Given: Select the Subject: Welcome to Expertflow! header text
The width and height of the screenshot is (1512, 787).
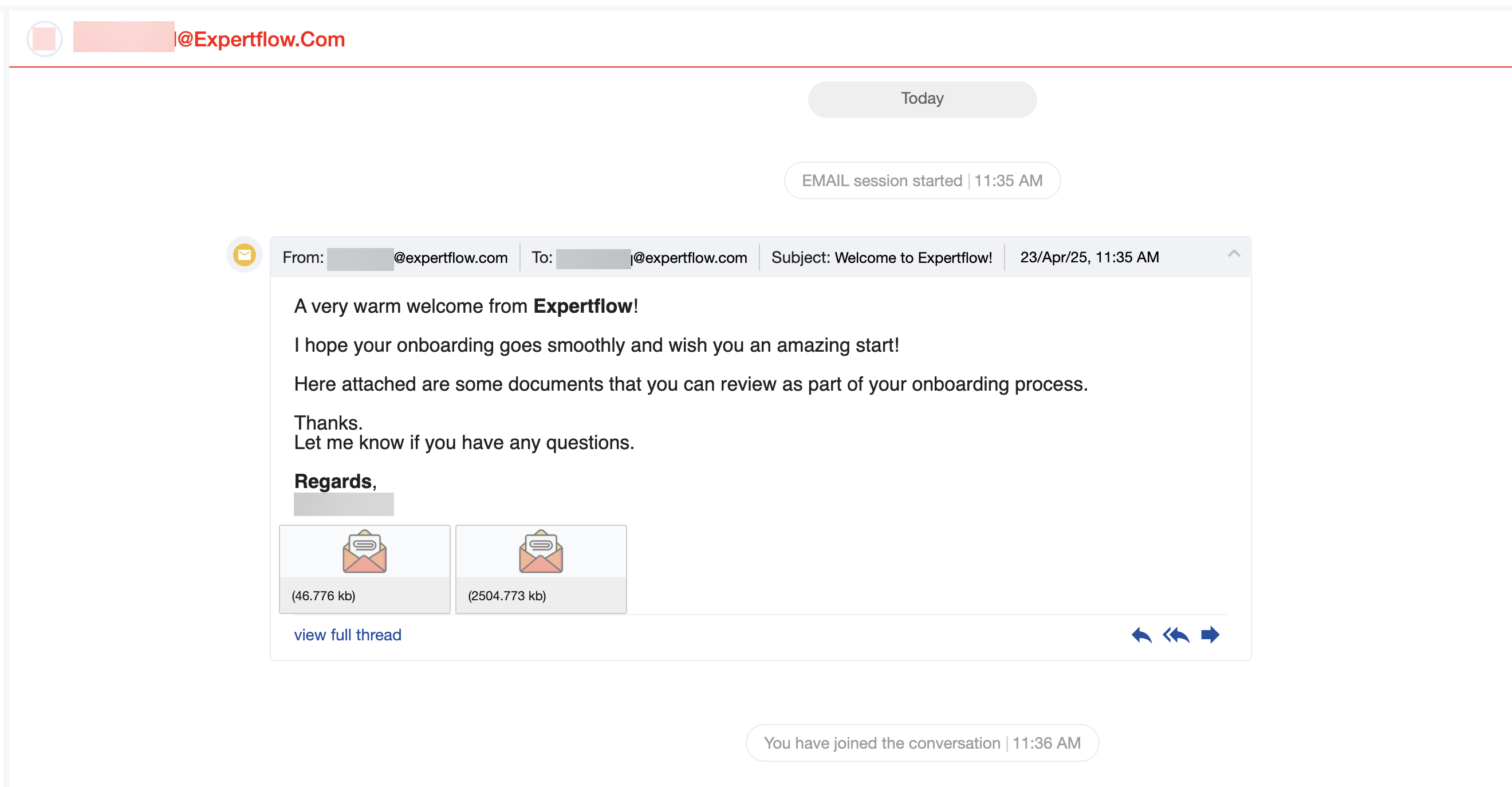Looking at the screenshot, I should (x=881, y=257).
